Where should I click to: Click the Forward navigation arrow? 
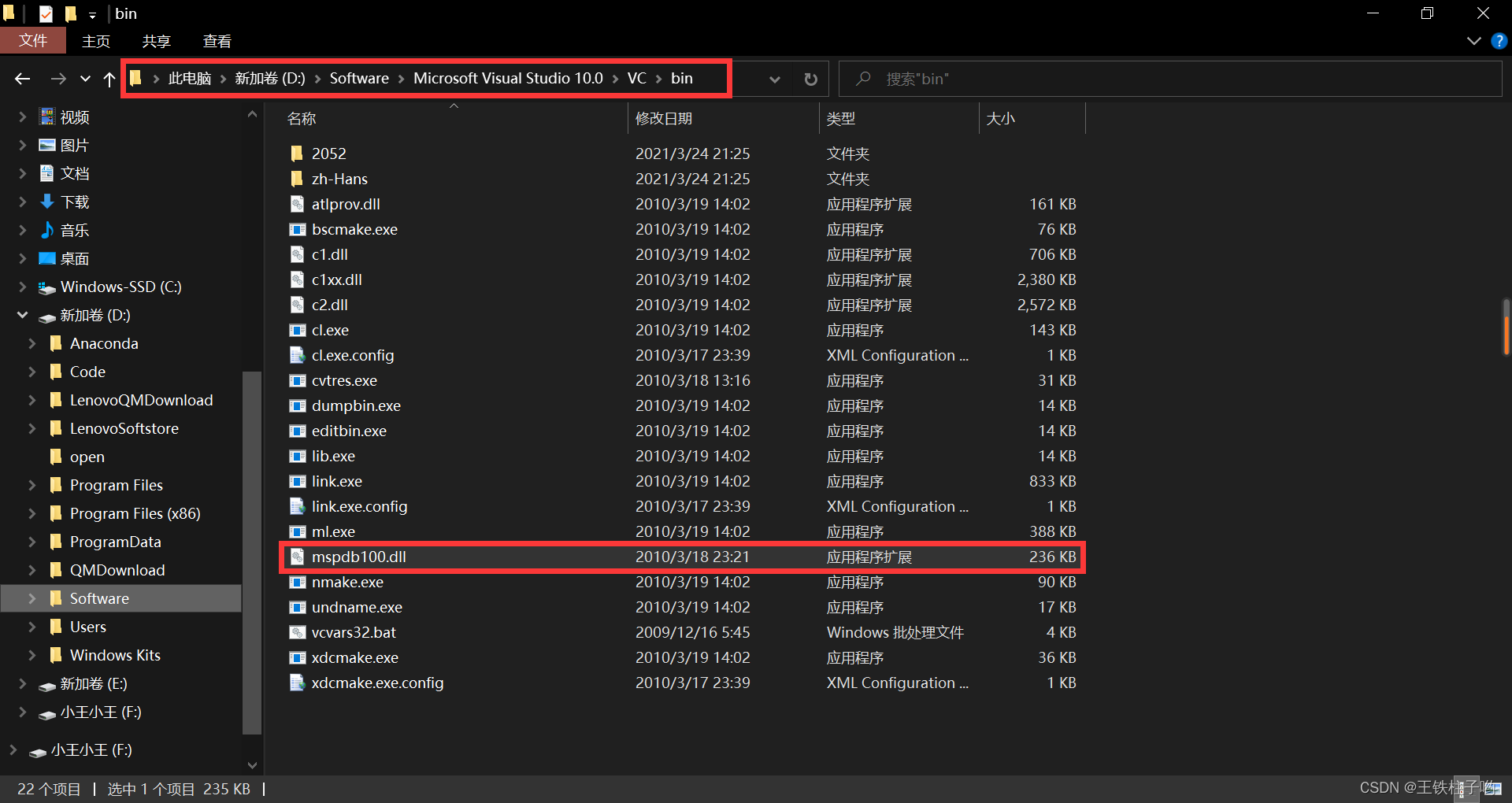(58, 79)
